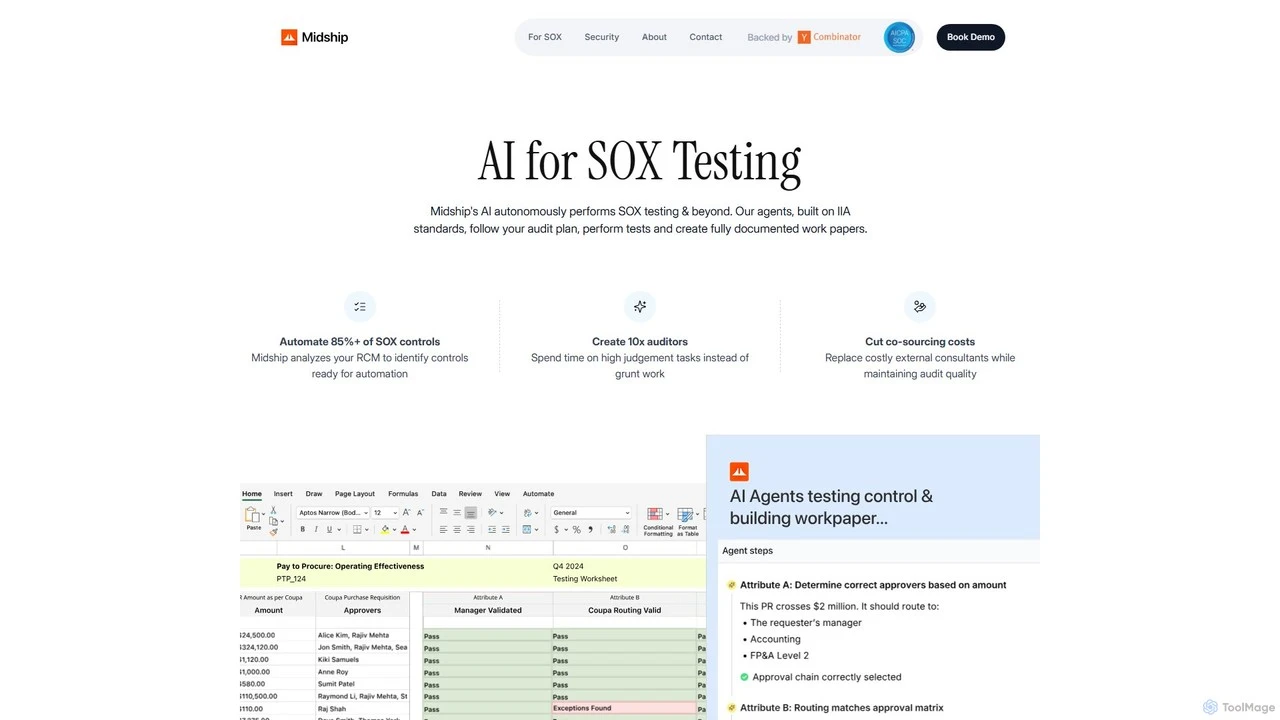Click the Cut scissors icon

pyautogui.click(x=273, y=510)
